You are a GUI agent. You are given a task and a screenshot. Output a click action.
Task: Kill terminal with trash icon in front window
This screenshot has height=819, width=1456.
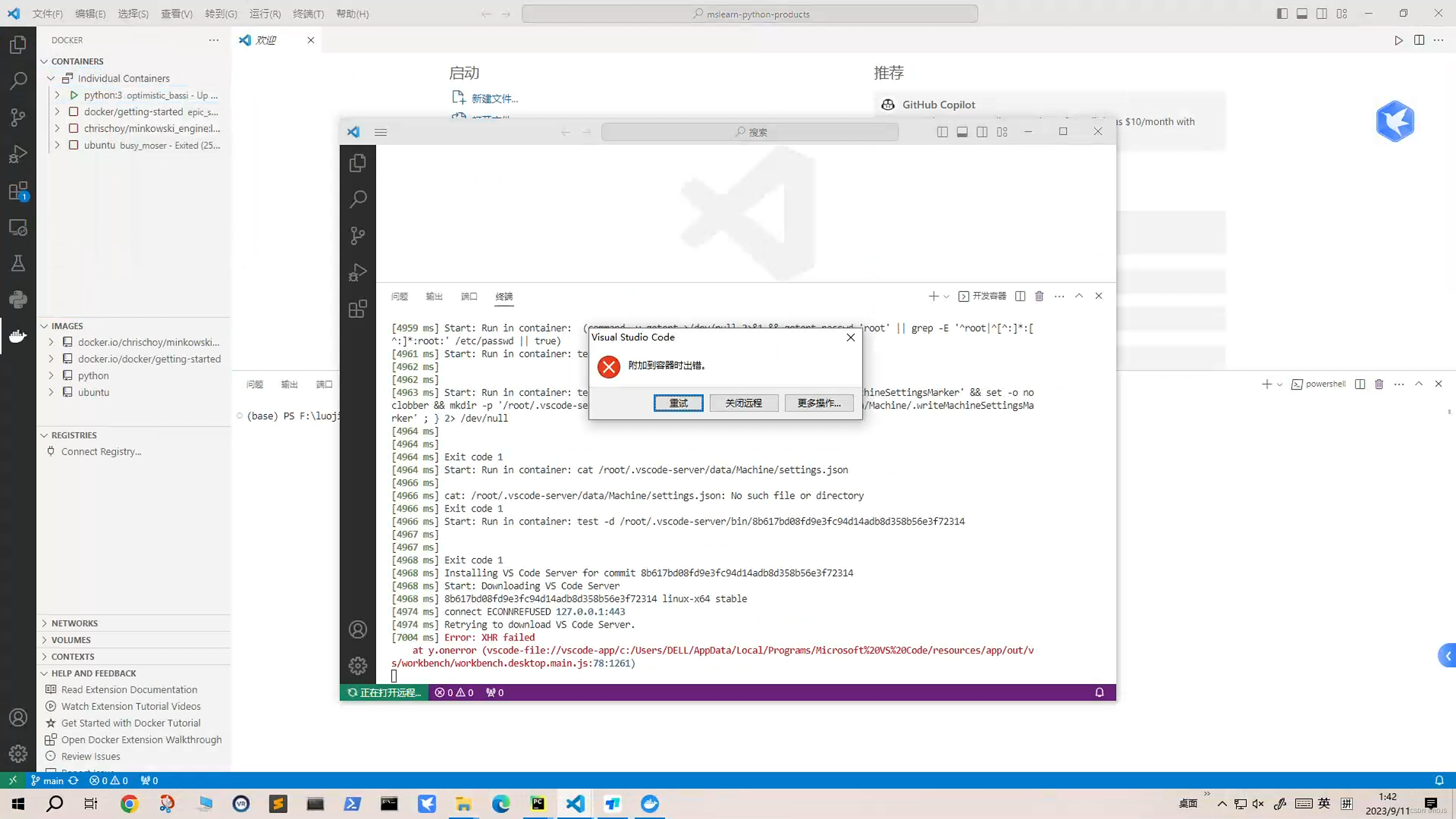pyautogui.click(x=1039, y=296)
